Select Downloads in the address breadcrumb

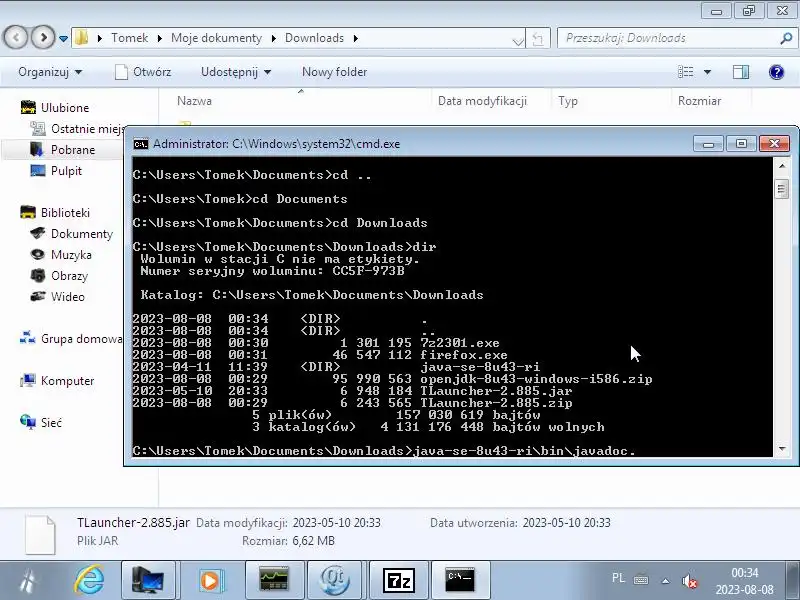[x=314, y=38]
